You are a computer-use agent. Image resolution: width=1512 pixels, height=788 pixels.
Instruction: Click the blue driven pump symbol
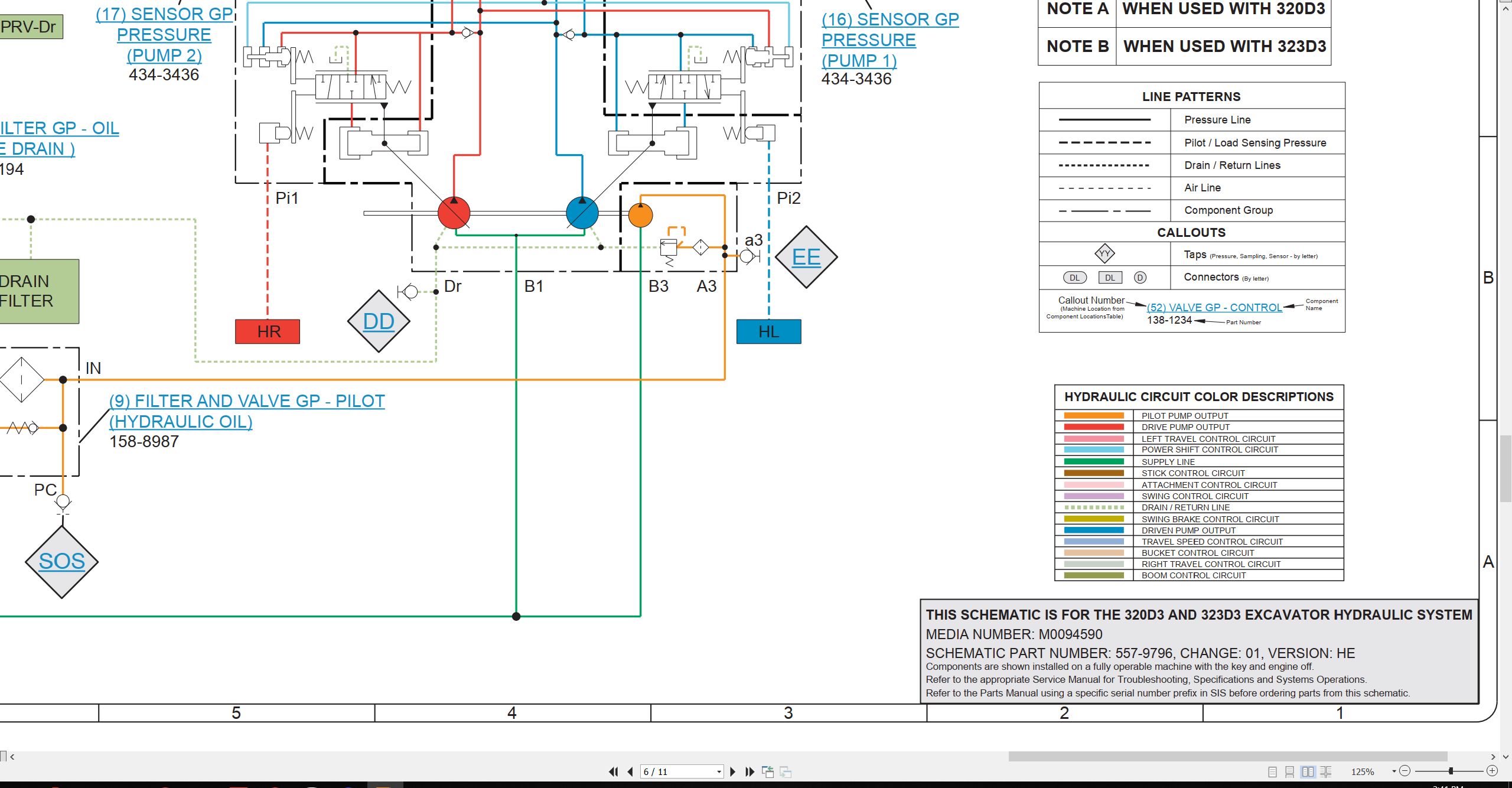point(582,213)
